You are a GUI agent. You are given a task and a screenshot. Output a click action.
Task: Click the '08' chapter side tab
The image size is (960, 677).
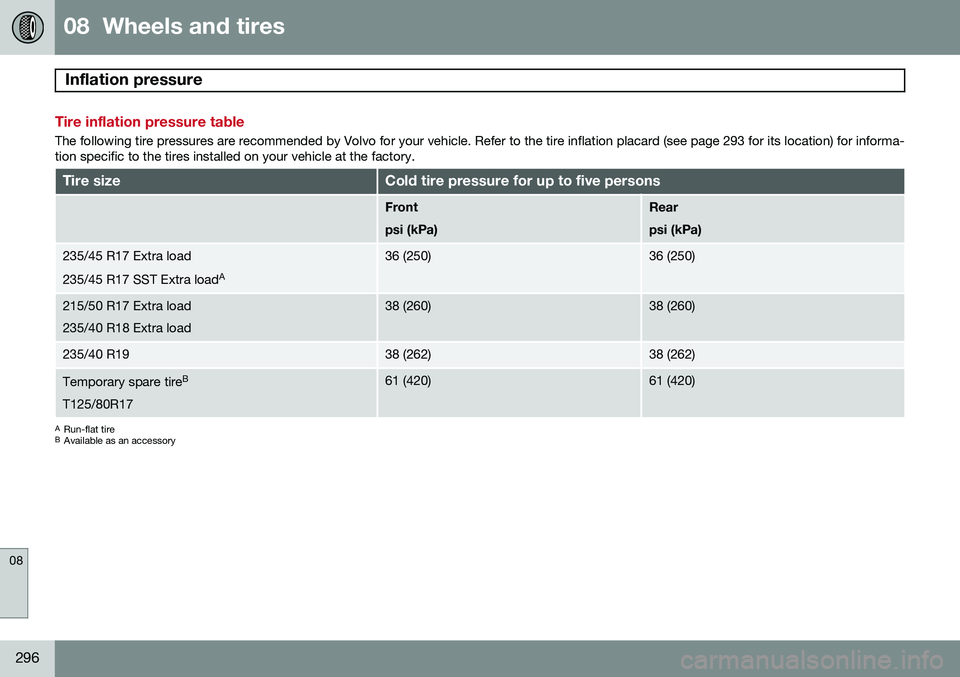[x=14, y=583]
